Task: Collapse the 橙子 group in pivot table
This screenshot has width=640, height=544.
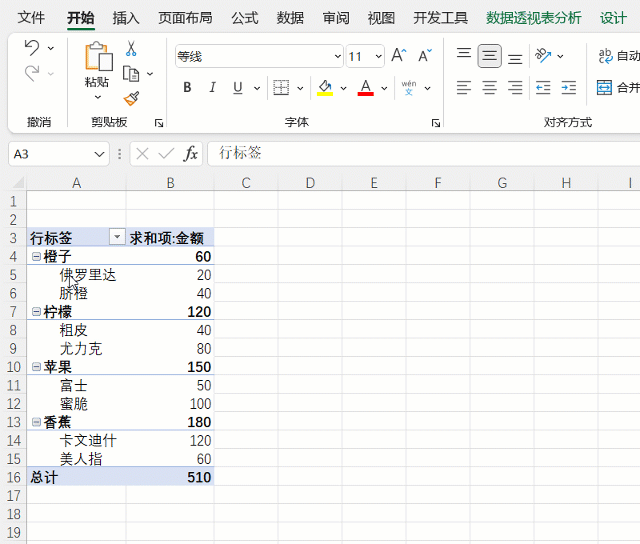Action: pos(36,257)
